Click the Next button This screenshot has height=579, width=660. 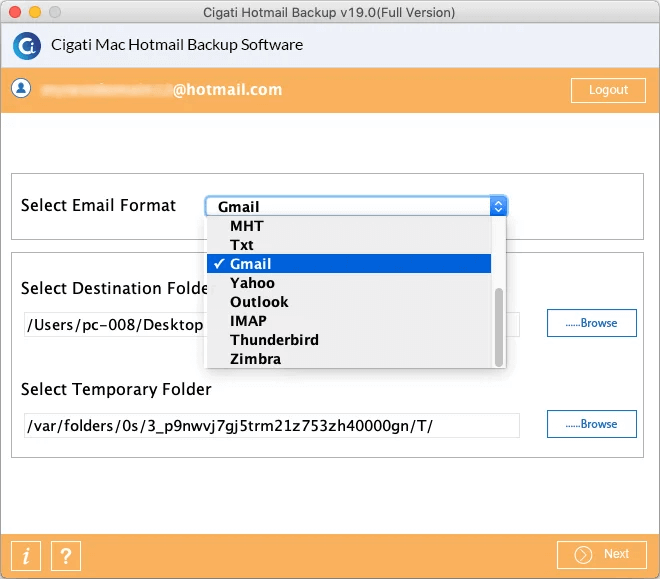click(x=601, y=555)
